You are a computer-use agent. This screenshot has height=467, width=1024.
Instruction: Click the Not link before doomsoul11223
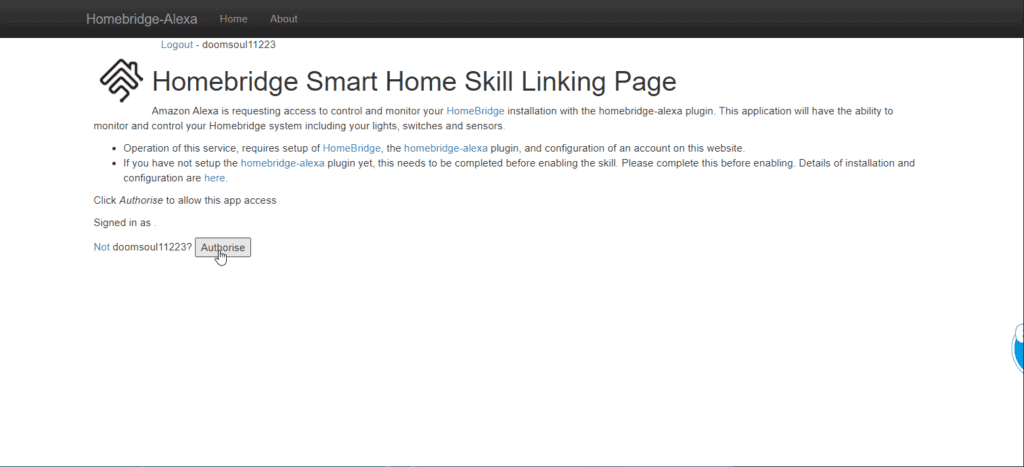(x=102, y=248)
